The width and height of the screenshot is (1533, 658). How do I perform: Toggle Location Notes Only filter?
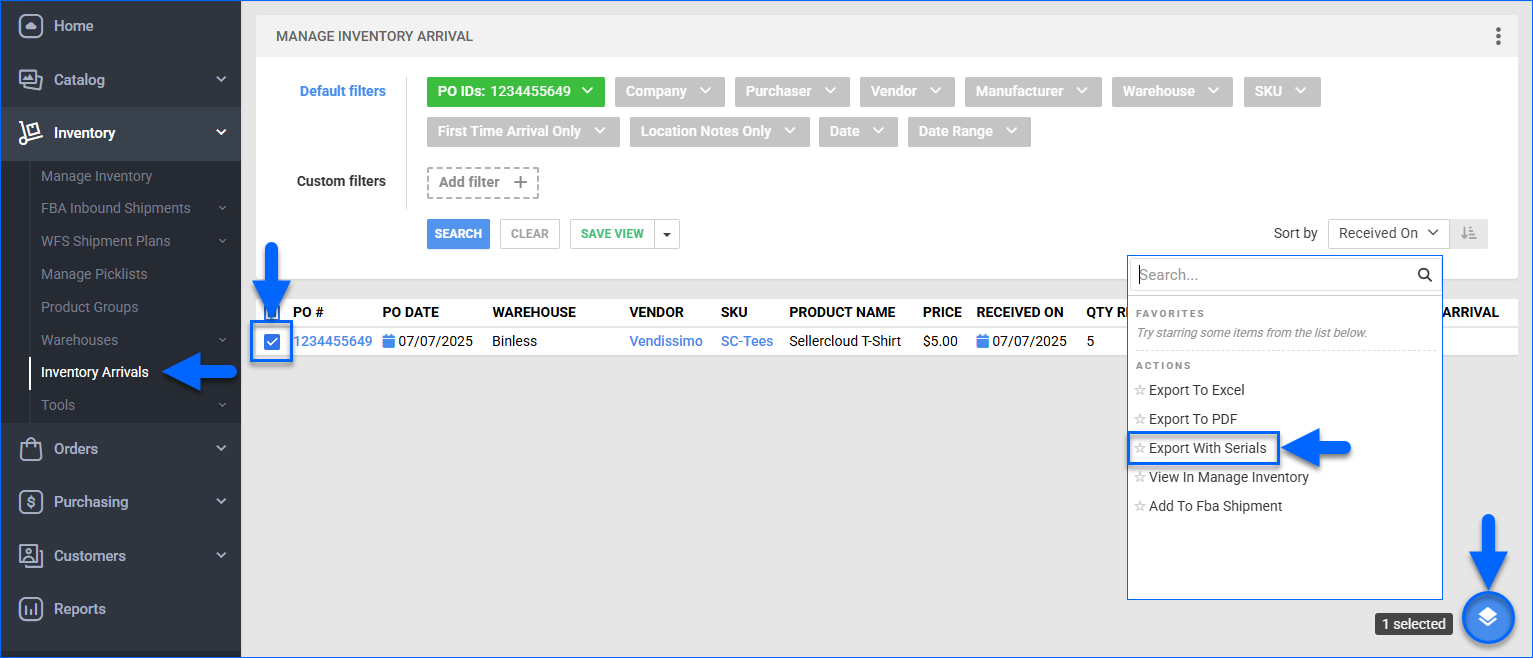718,132
